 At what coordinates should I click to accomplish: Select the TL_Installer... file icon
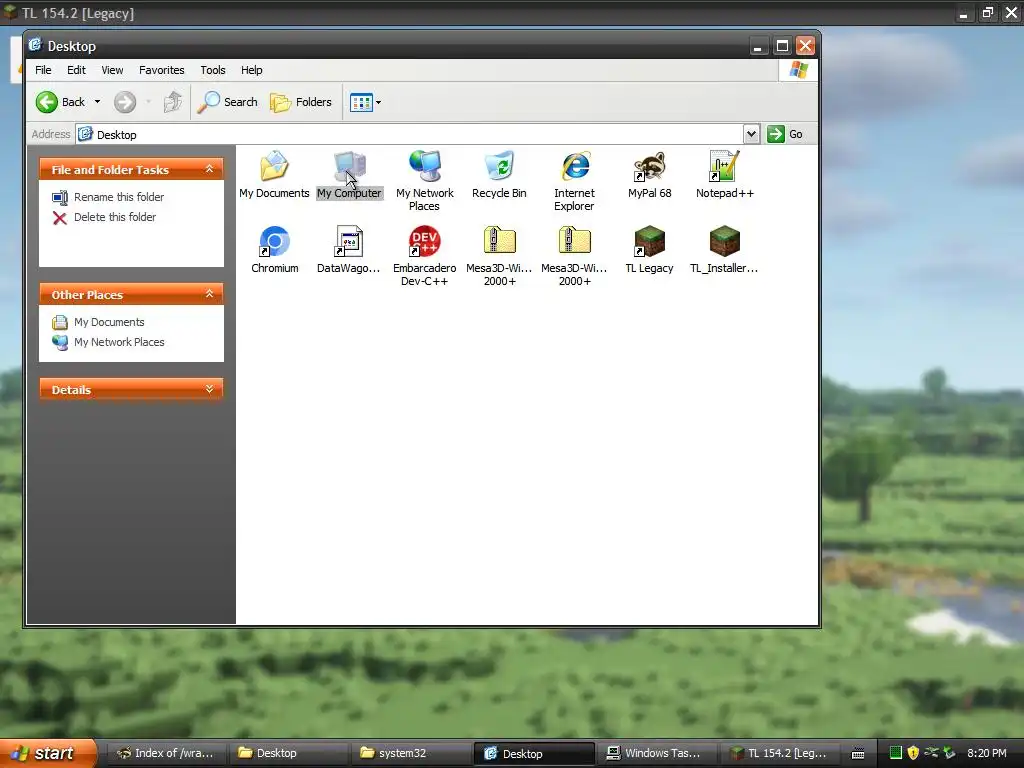tap(725, 249)
